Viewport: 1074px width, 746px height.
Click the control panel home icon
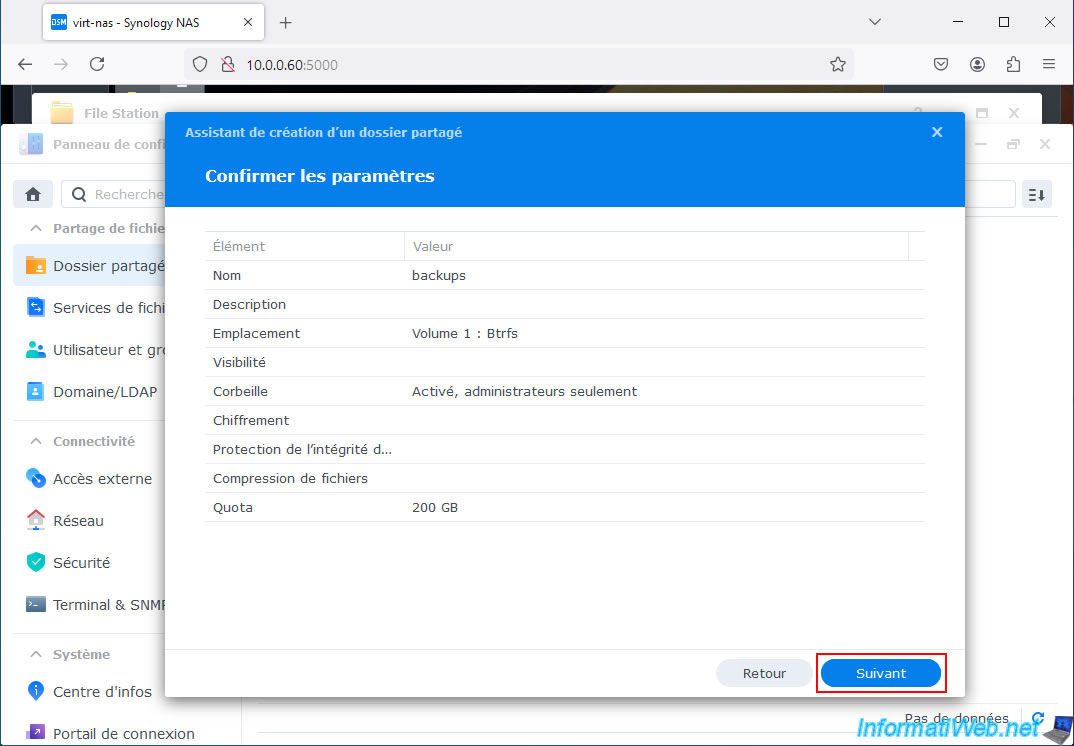33,195
